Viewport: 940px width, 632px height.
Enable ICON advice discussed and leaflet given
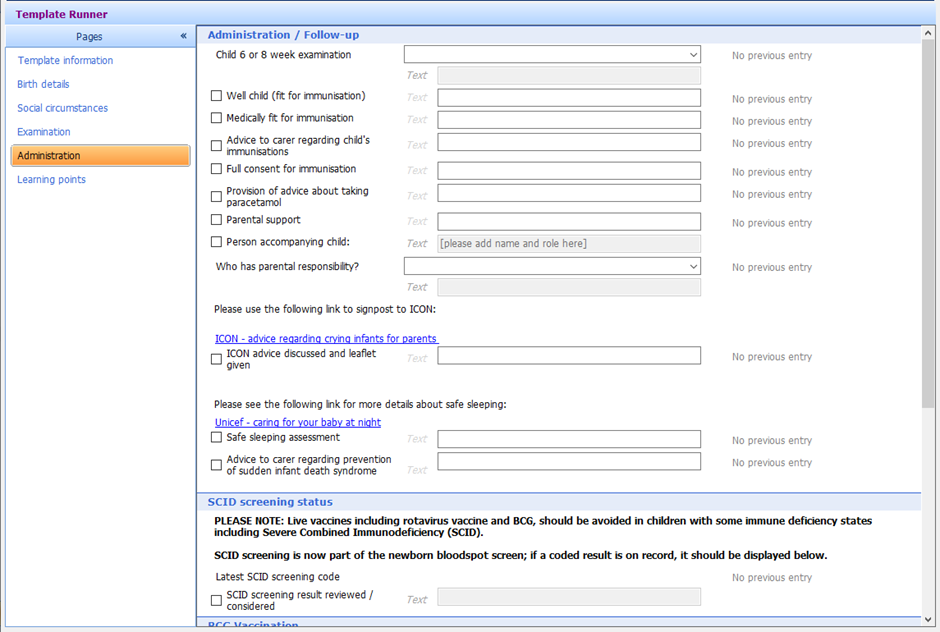pyautogui.click(x=216, y=358)
